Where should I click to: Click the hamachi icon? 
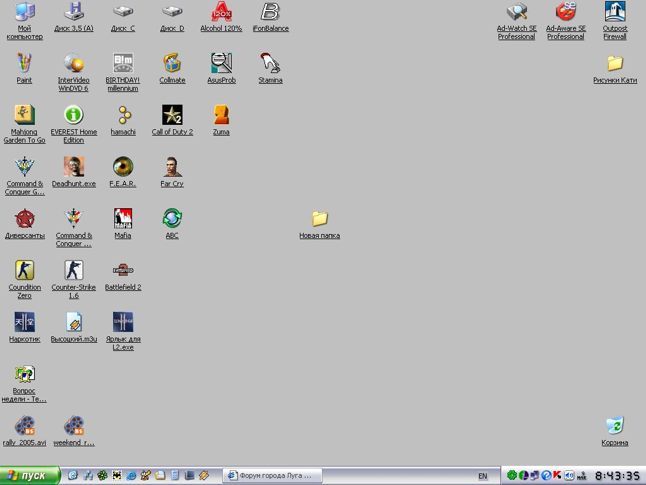[x=122, y=115]
